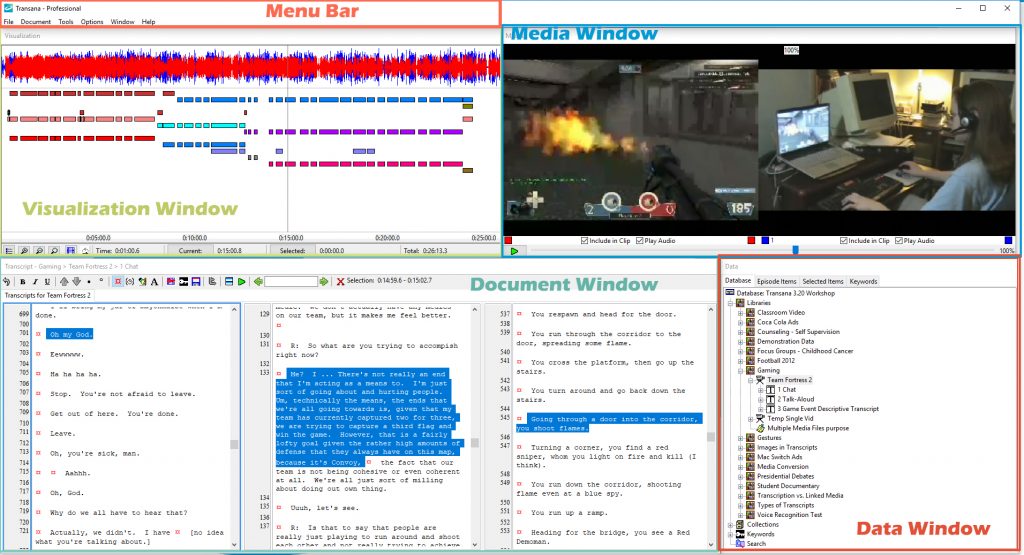Switch to the Keywords tab in Data window
The image size is (1024, 555).
862,281
